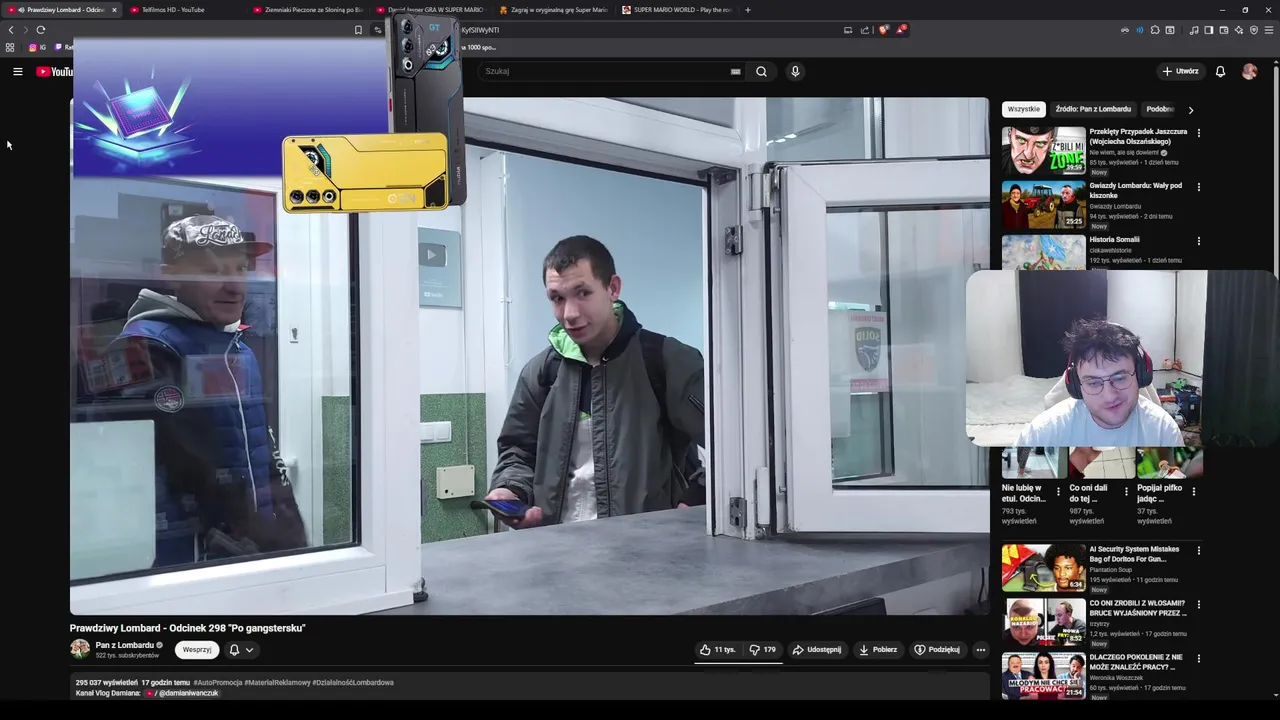Switch to Zagraj w oryginalną grę tab
This screenshot has width=1280, height=720.
553,10
